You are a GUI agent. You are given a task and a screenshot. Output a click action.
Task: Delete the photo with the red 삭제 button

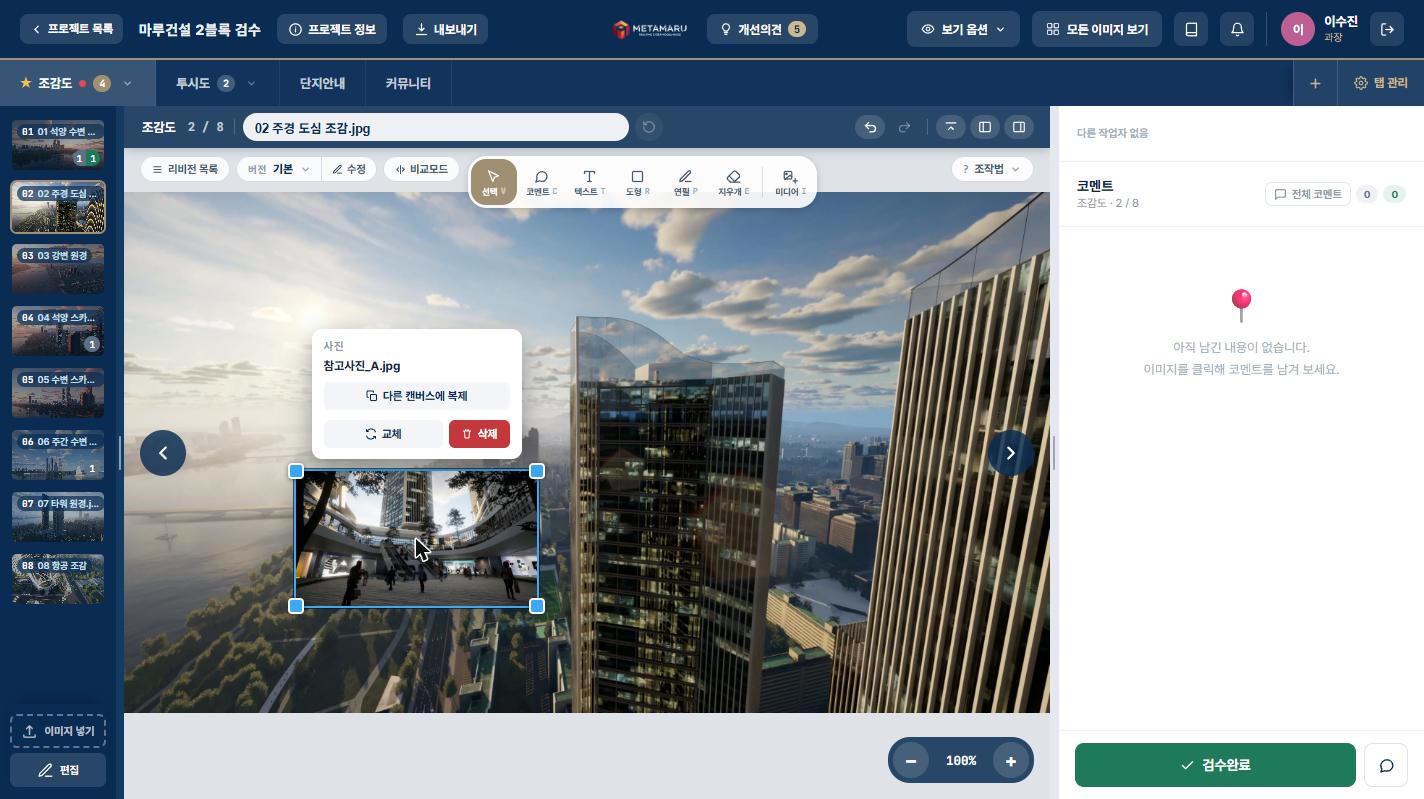pyautogui.click(x=479, y=434)
